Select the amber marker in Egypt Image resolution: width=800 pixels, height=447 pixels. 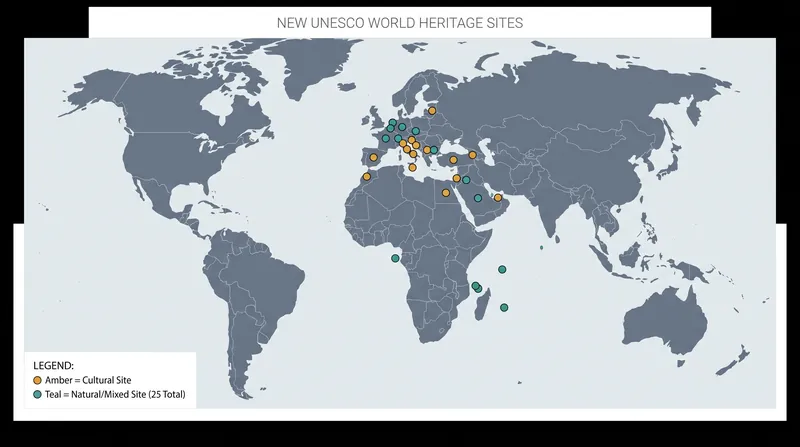(x=446, y=193)
